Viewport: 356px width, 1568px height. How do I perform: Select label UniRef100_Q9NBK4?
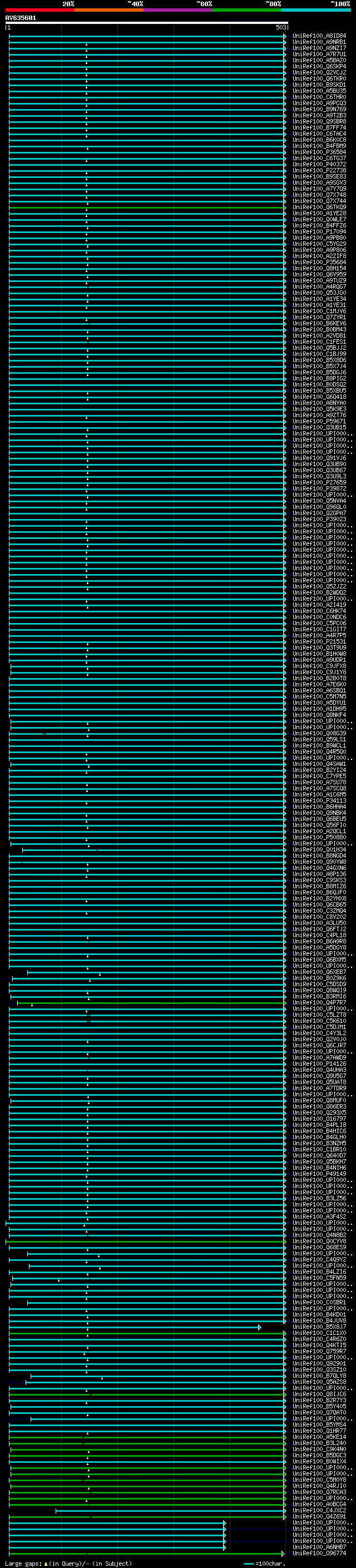pyautogui.click(x=319, y=813)
